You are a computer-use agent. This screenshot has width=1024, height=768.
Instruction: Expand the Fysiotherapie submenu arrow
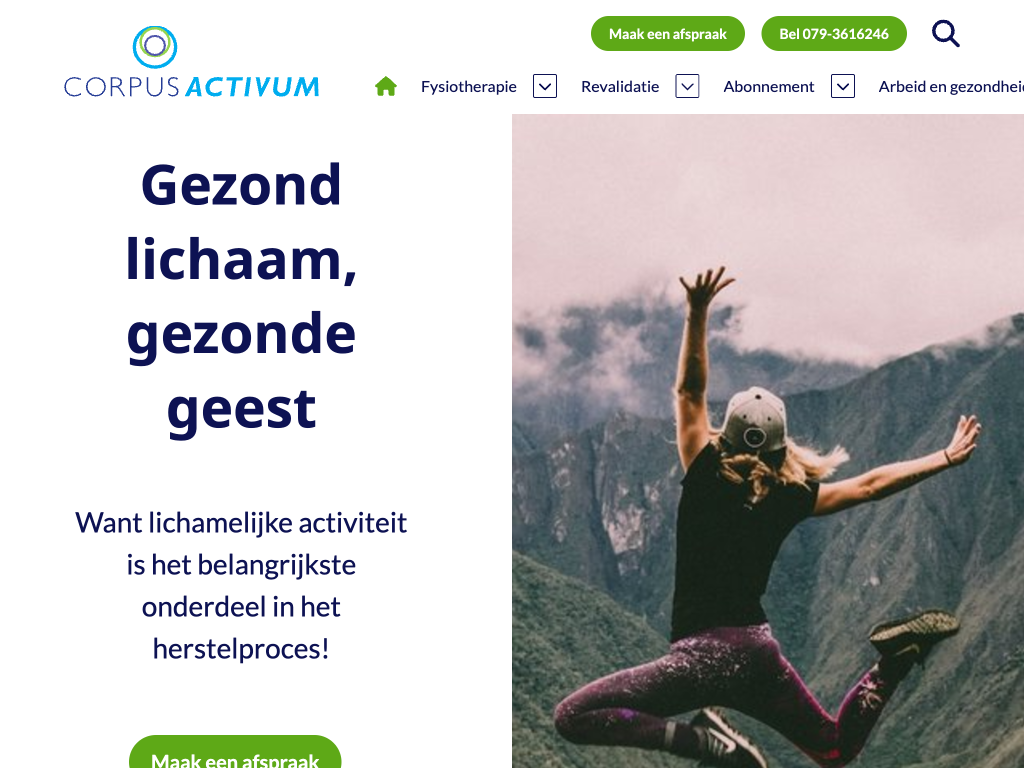[545, 86]
